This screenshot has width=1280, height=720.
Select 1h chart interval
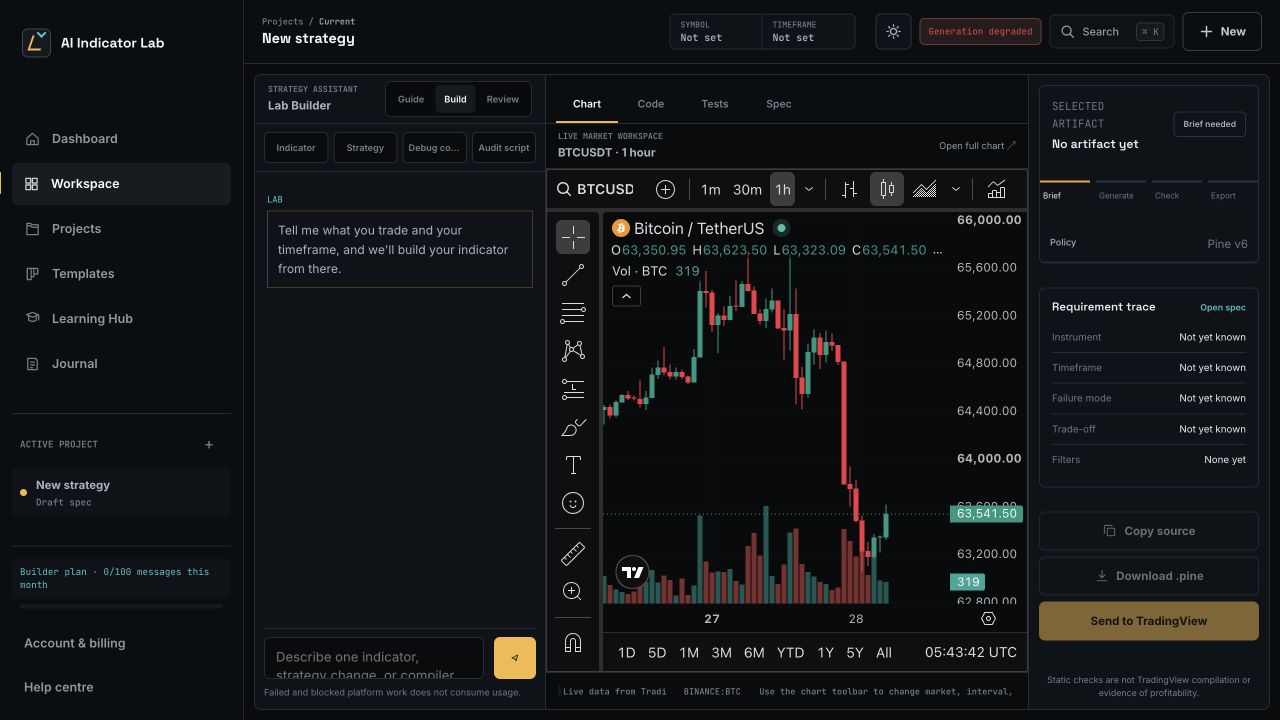(x=783, y=189)
